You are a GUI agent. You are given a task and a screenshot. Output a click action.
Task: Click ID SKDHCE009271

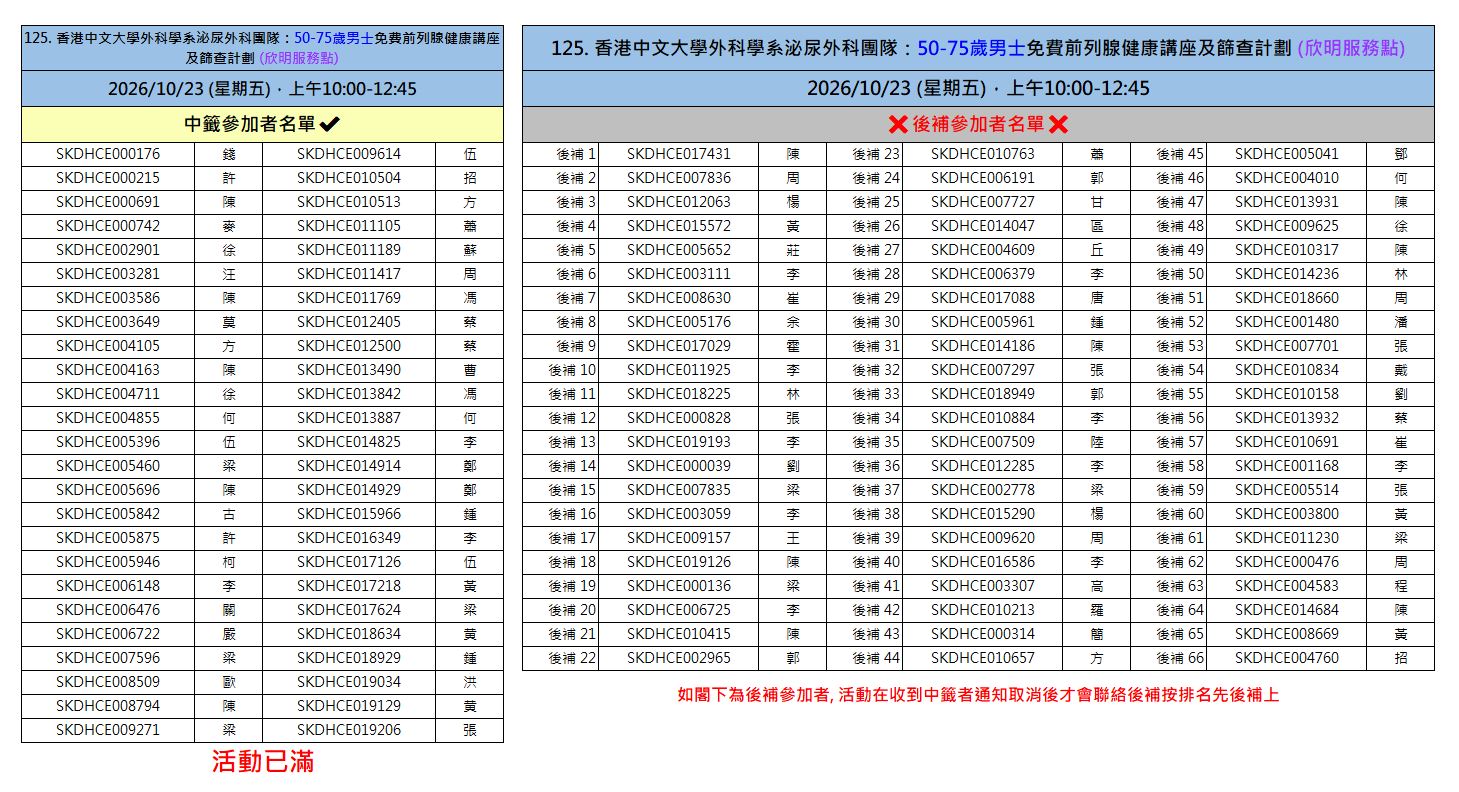tap(108, 730)
